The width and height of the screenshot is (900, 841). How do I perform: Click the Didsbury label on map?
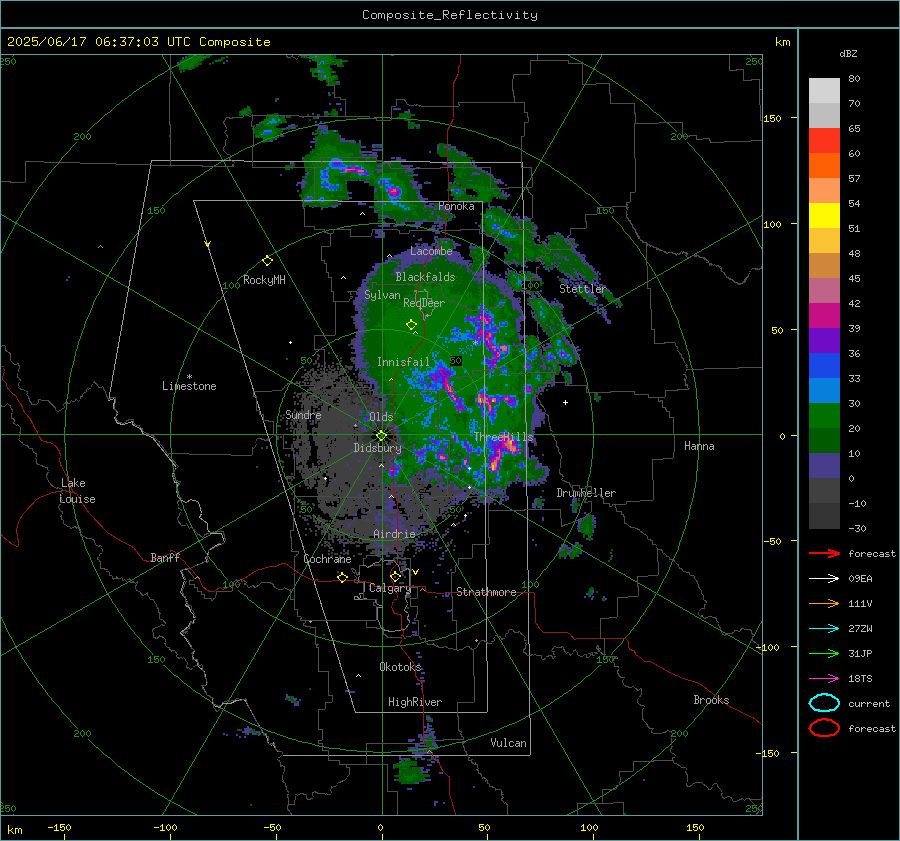click(378, 448)
